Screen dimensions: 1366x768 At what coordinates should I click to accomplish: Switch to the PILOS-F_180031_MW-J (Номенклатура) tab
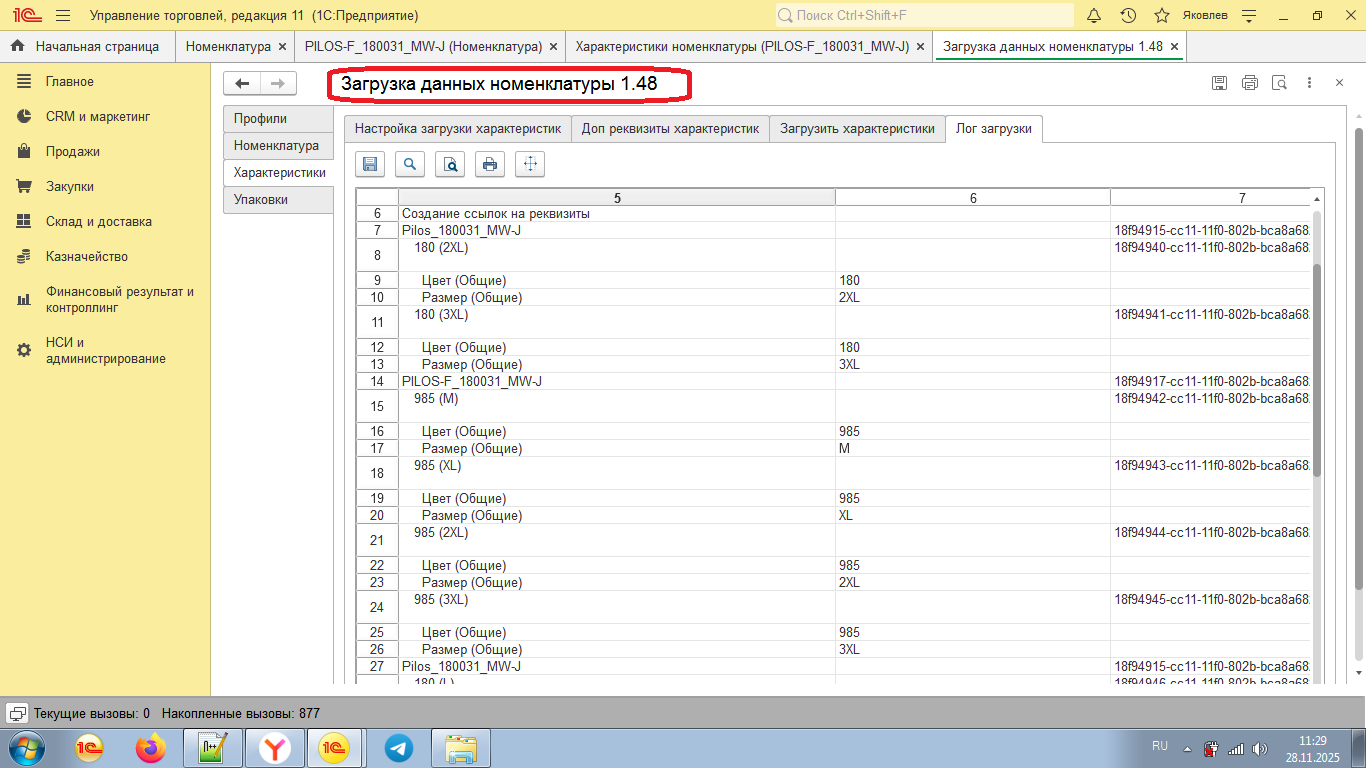pos(430,46)
